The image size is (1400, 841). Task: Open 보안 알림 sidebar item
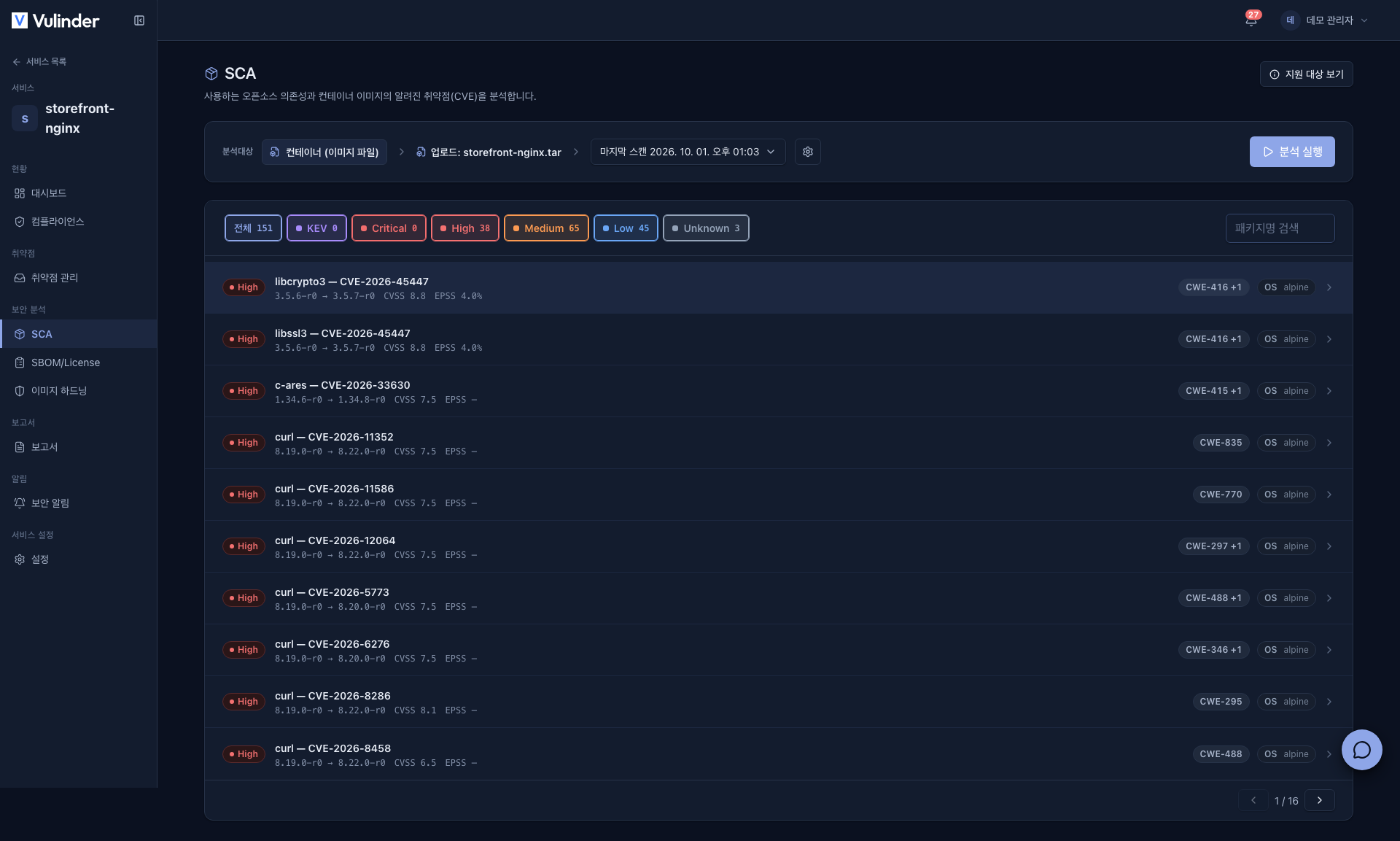click(x=78, y=503)
